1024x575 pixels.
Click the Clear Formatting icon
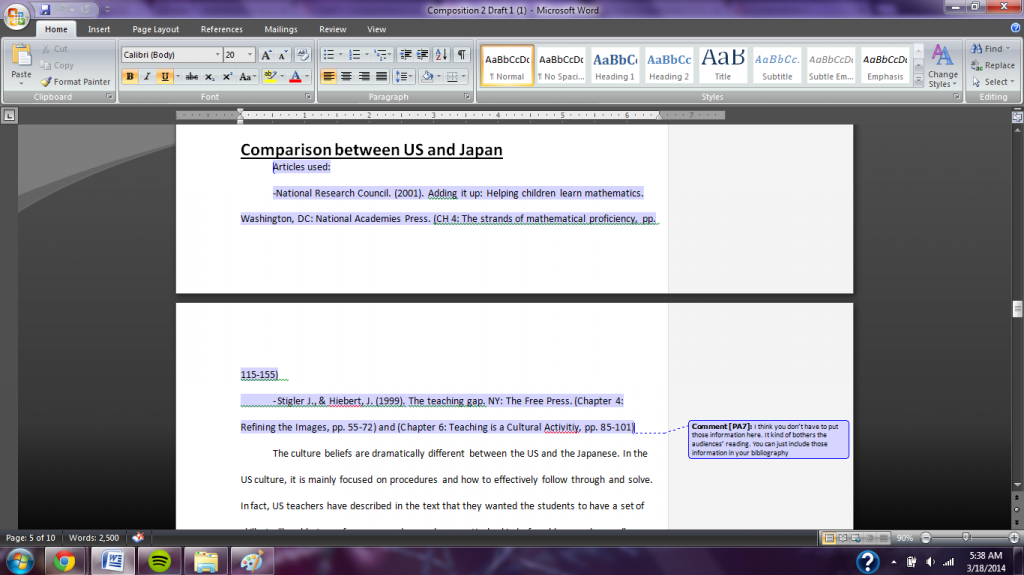(302, 55)
